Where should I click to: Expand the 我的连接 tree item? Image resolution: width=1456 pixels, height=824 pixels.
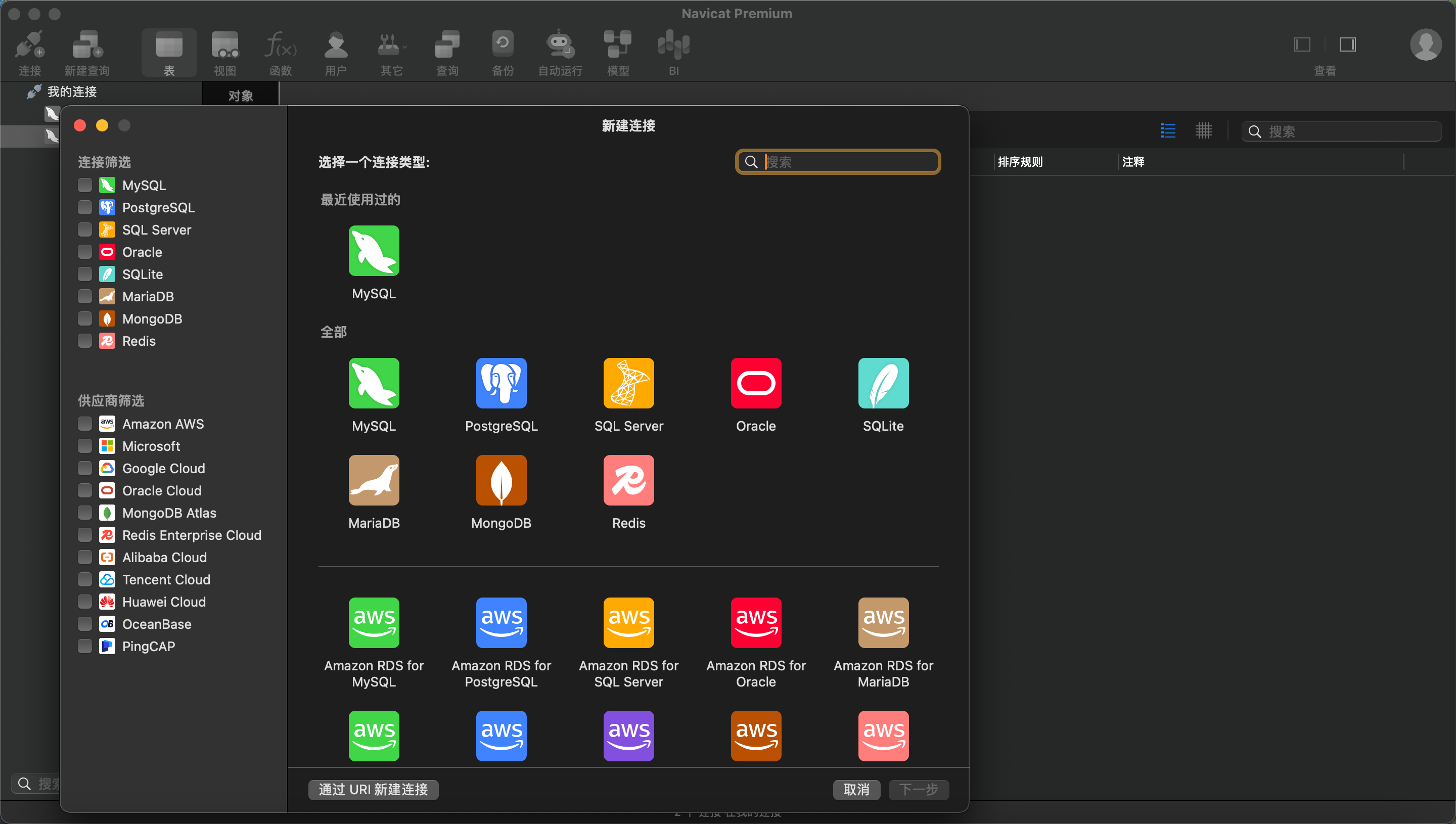pos(72,91)
